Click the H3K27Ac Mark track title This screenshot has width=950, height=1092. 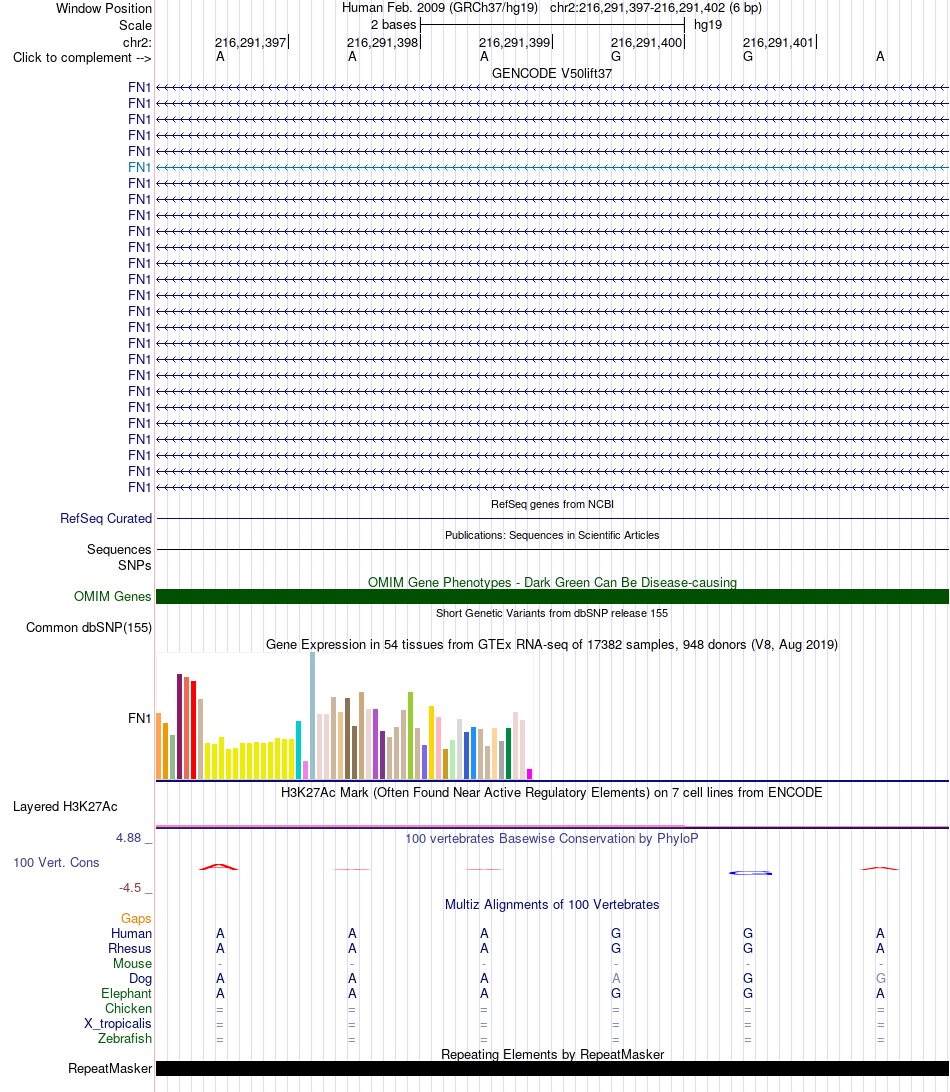pyautogui.click(x=552, y=793)
